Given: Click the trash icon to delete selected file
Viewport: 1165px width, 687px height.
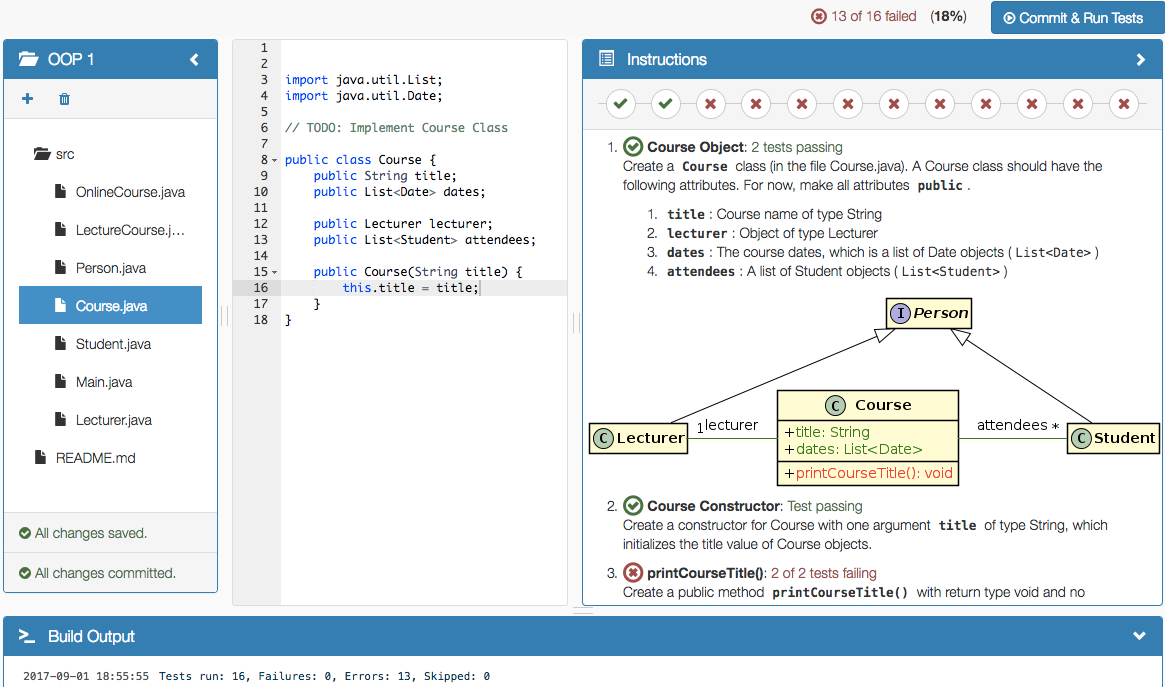Looking at the screenshot, I should [x=64, y=98].
